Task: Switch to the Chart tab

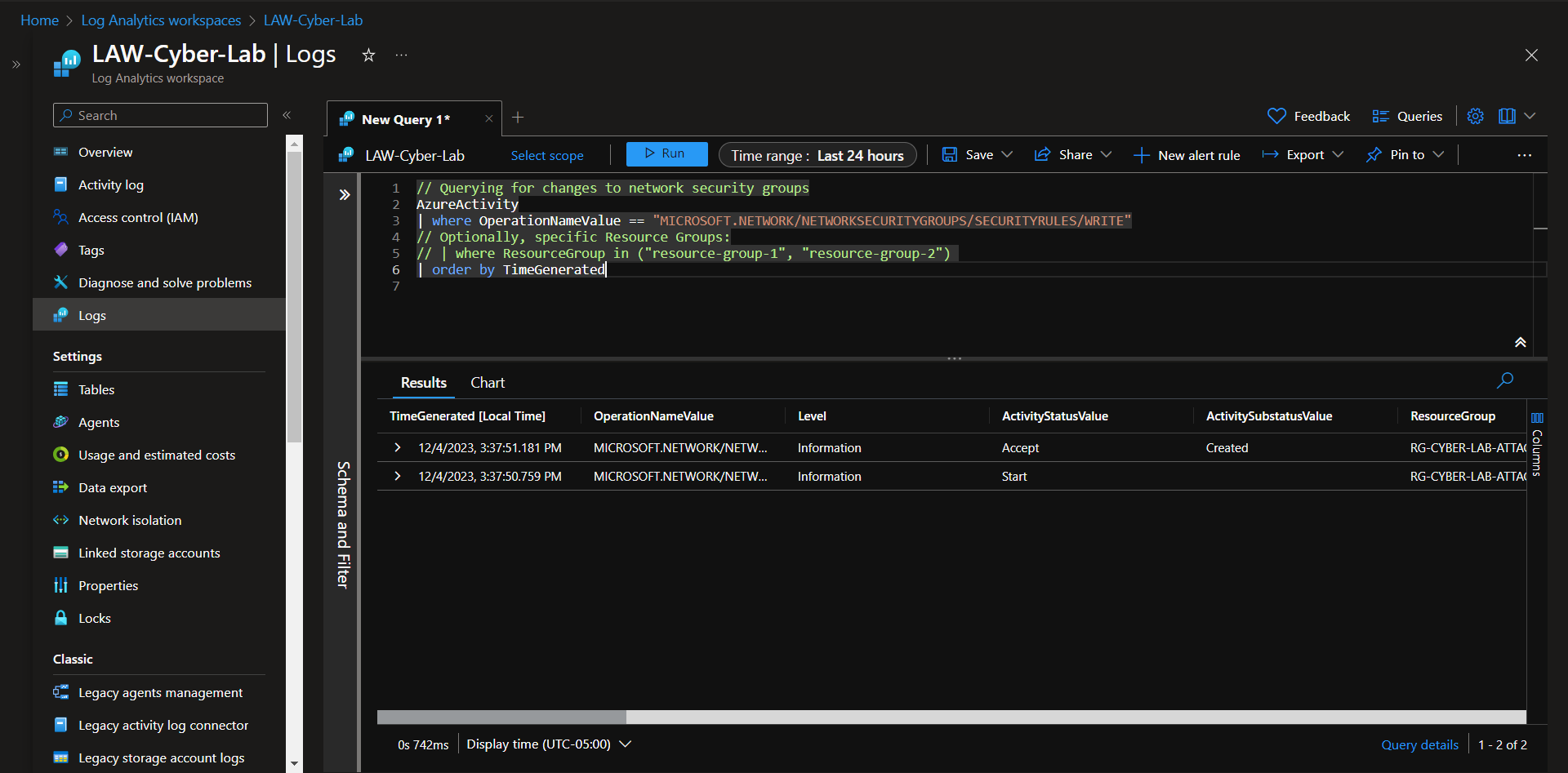Action: pyautogui.click(x=488, y=383)
